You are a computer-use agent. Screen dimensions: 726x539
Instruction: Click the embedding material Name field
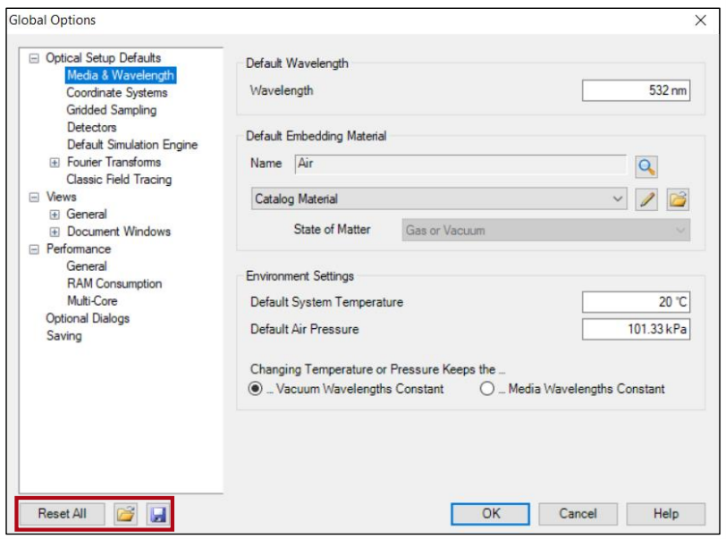point(460,164)
